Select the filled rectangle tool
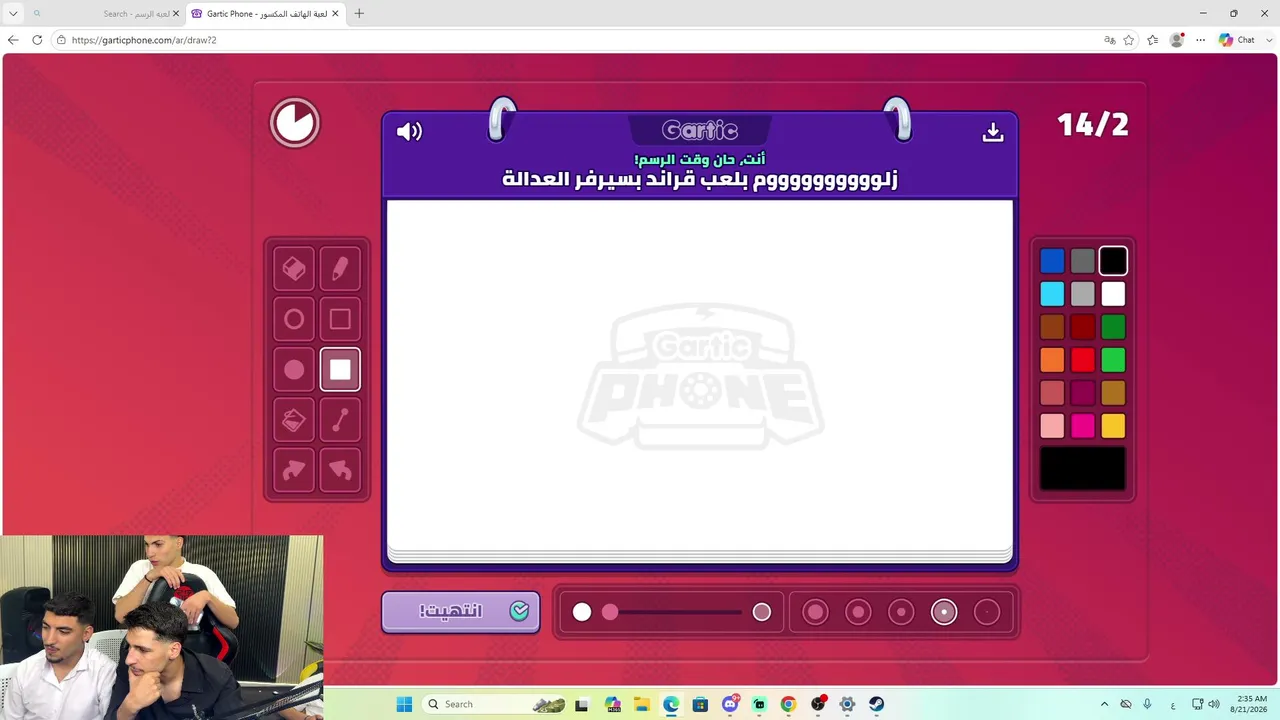Screen dimensions: 1280x720 pyautogui.click(x=340, y=370)
